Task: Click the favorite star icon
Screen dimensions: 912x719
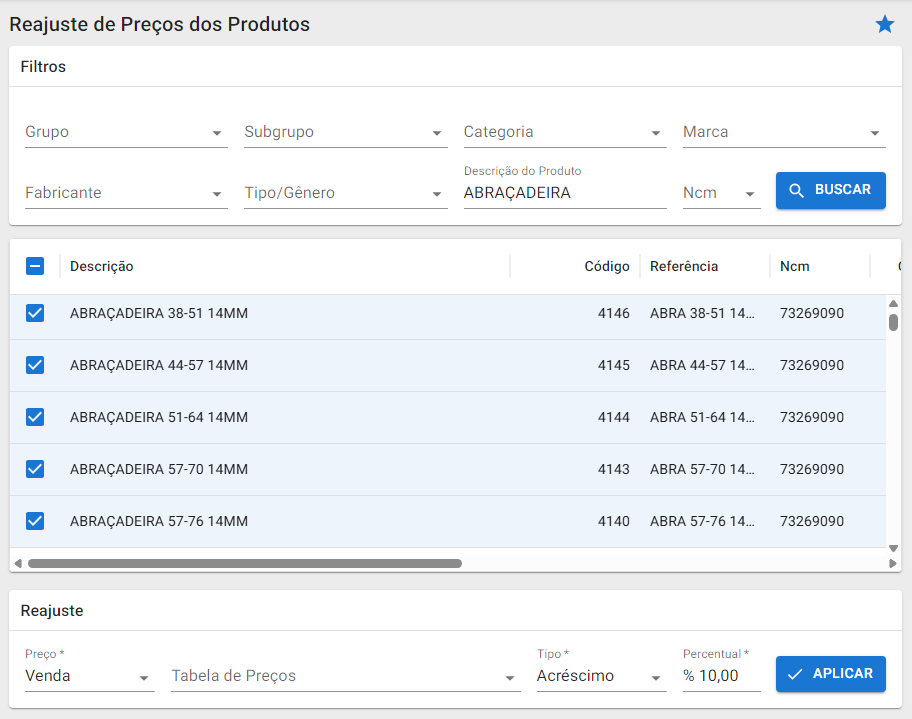Action: coord(885,25)
